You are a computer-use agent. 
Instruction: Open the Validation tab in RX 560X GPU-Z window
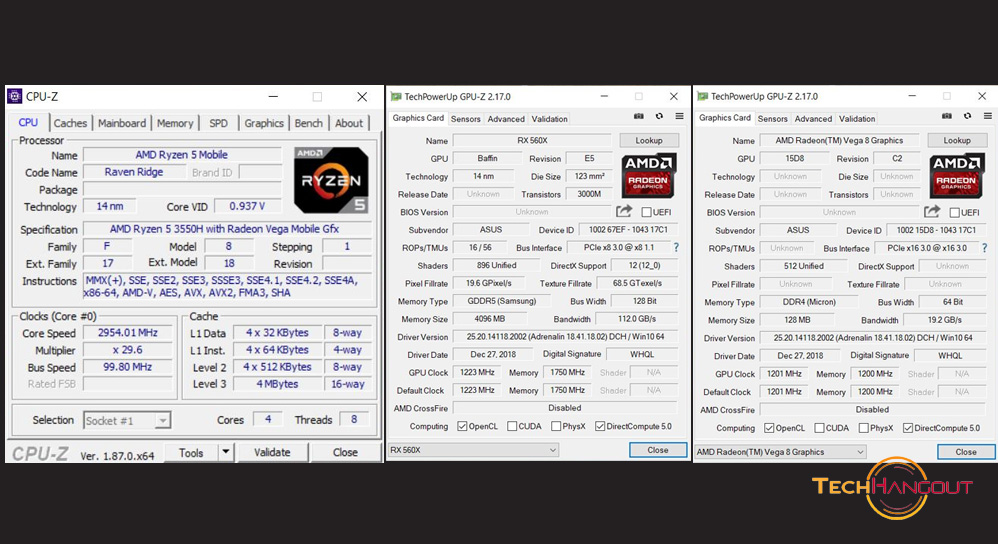pyautogui.click(x=549, y=119)
